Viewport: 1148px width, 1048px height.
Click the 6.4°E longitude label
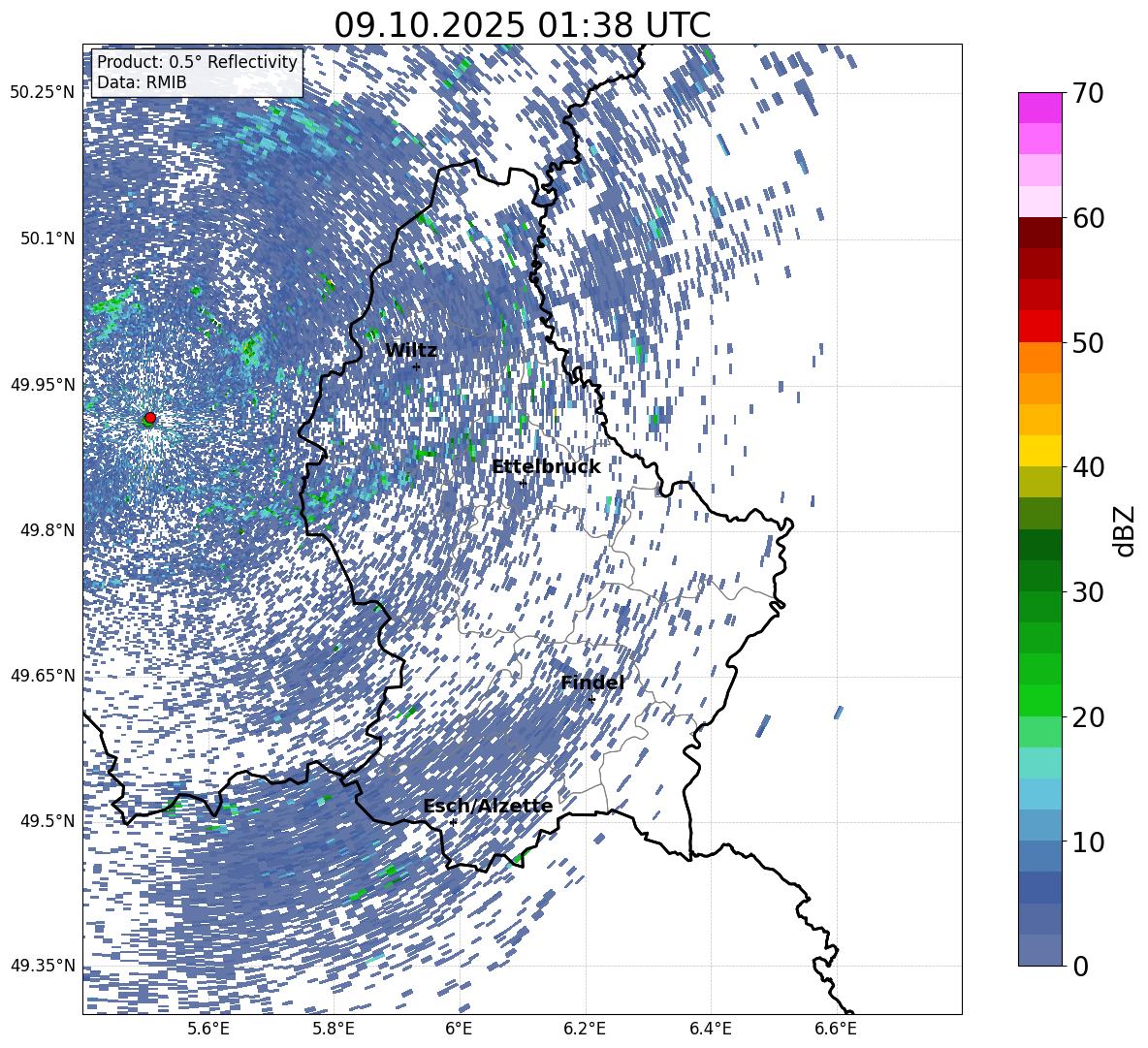pyautogui.click(x=711, y=1029)
